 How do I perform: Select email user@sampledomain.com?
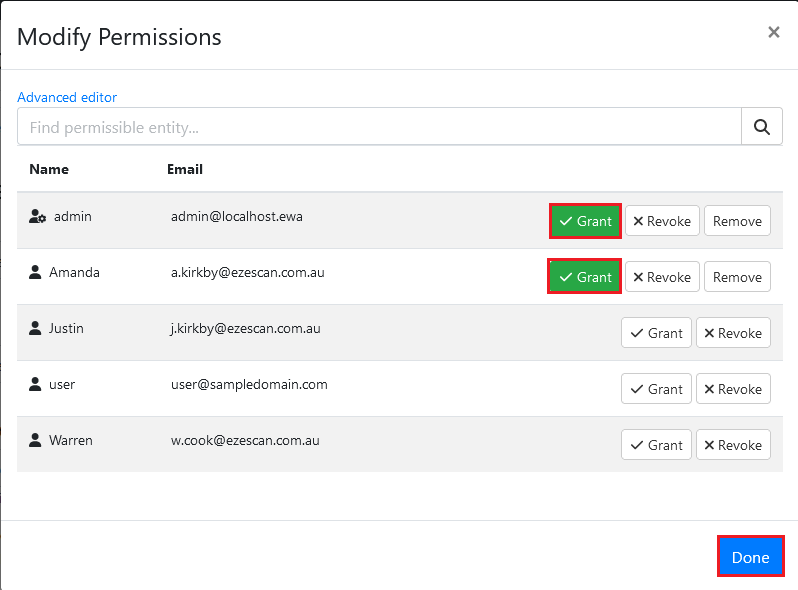tap(249, 385)
